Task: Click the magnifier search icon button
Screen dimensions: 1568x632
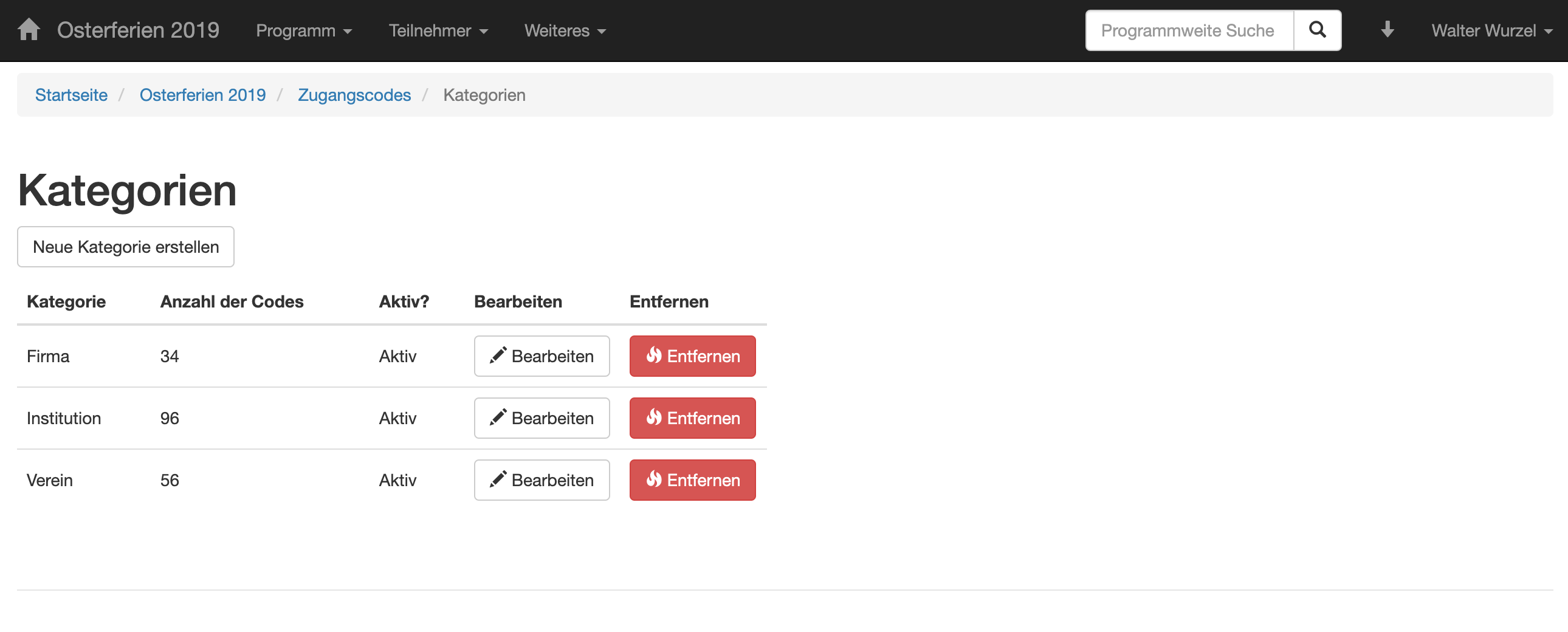Action: click(x=1316, y=30)
